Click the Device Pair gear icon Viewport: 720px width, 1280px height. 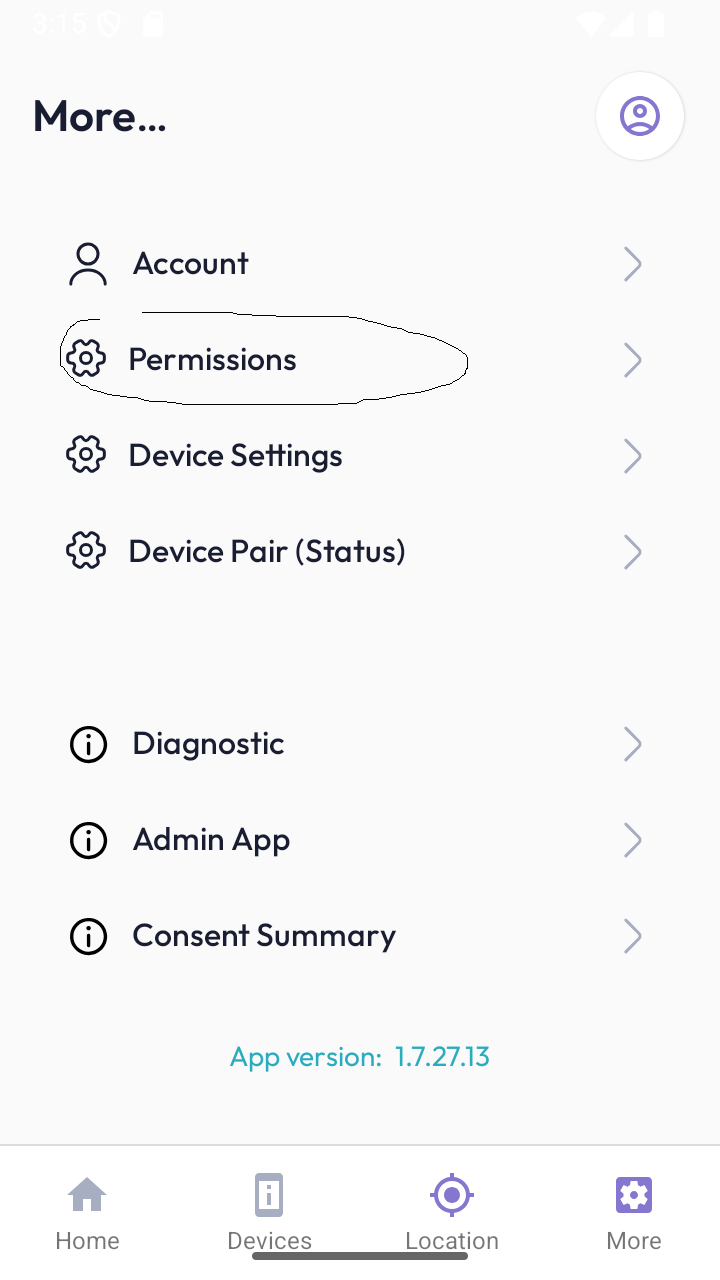(86, 551)
